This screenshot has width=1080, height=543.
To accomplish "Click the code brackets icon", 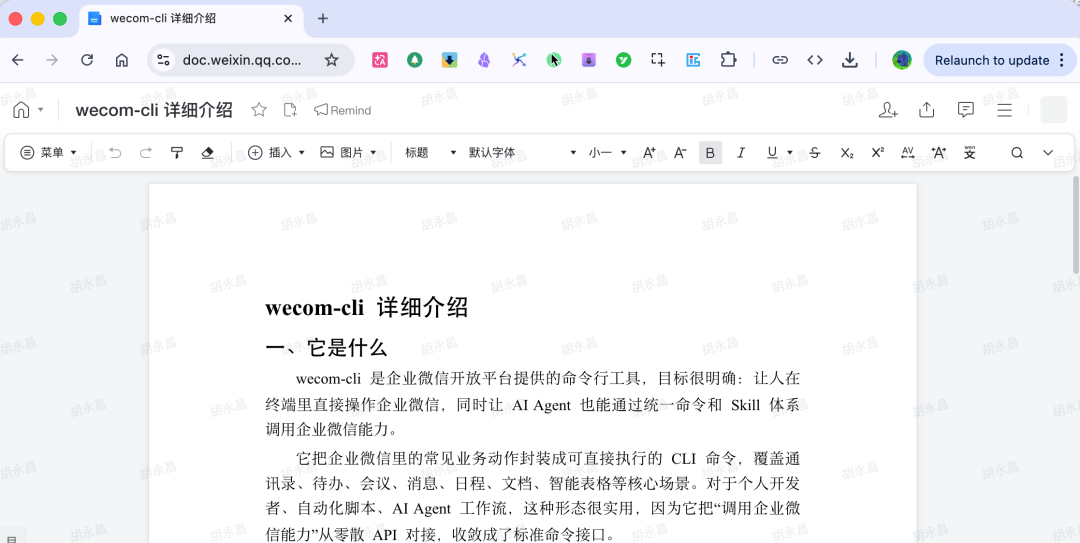I will point(815,60).
